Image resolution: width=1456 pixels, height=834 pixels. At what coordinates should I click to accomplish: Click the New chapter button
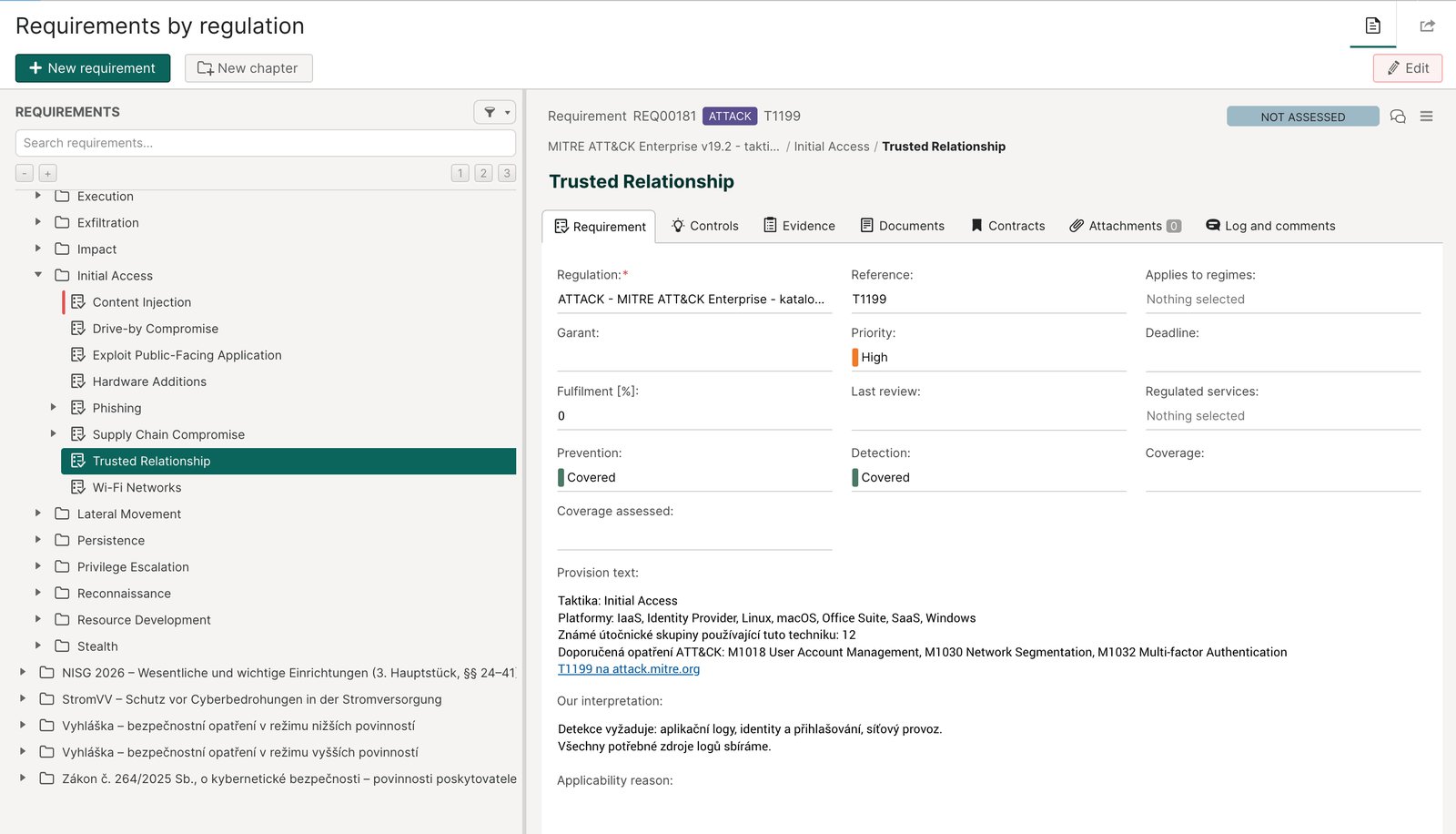(248, 68)
